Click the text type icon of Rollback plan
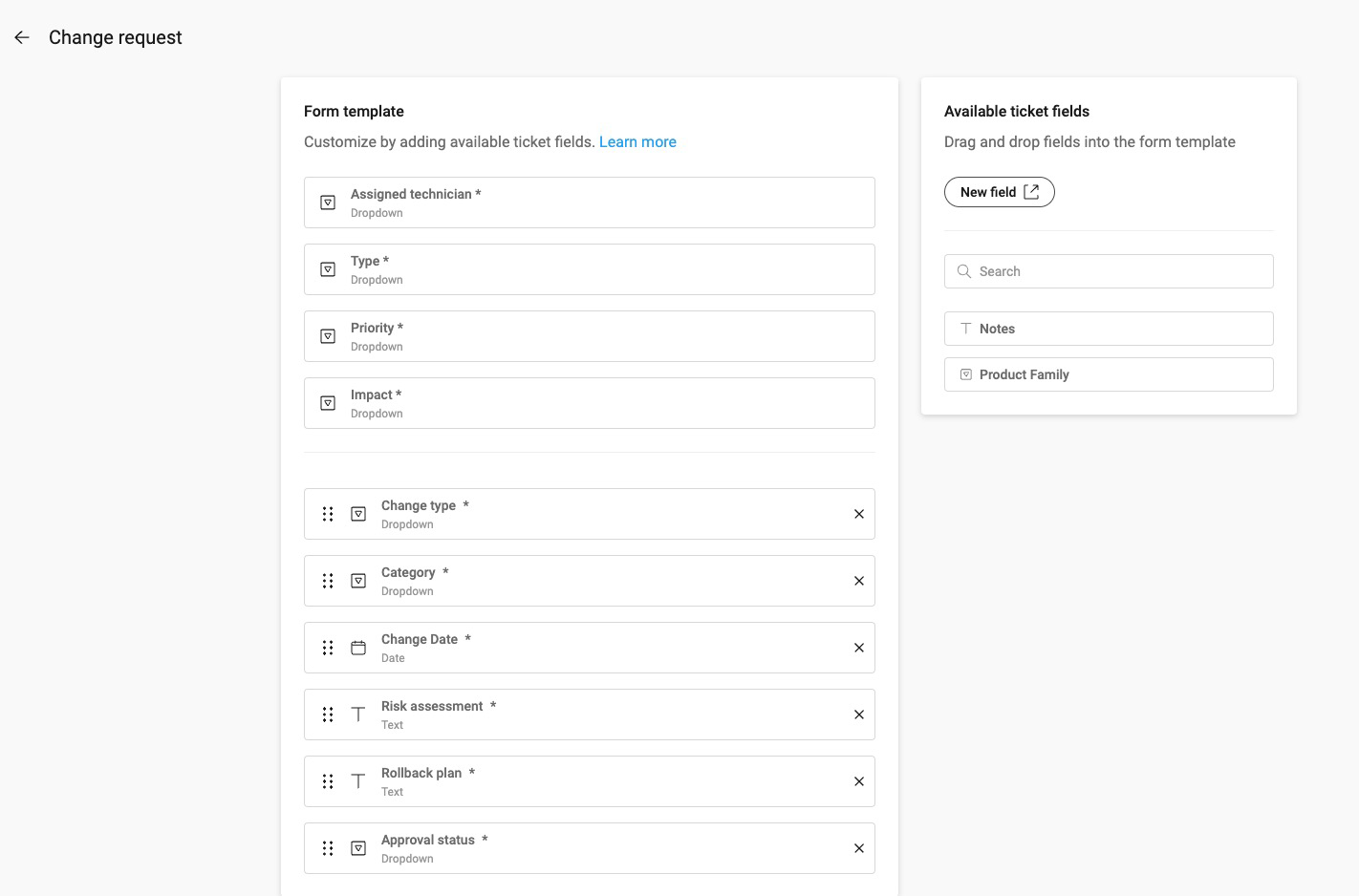Viewport: 1359px width, 896px height. pos(358,781)
